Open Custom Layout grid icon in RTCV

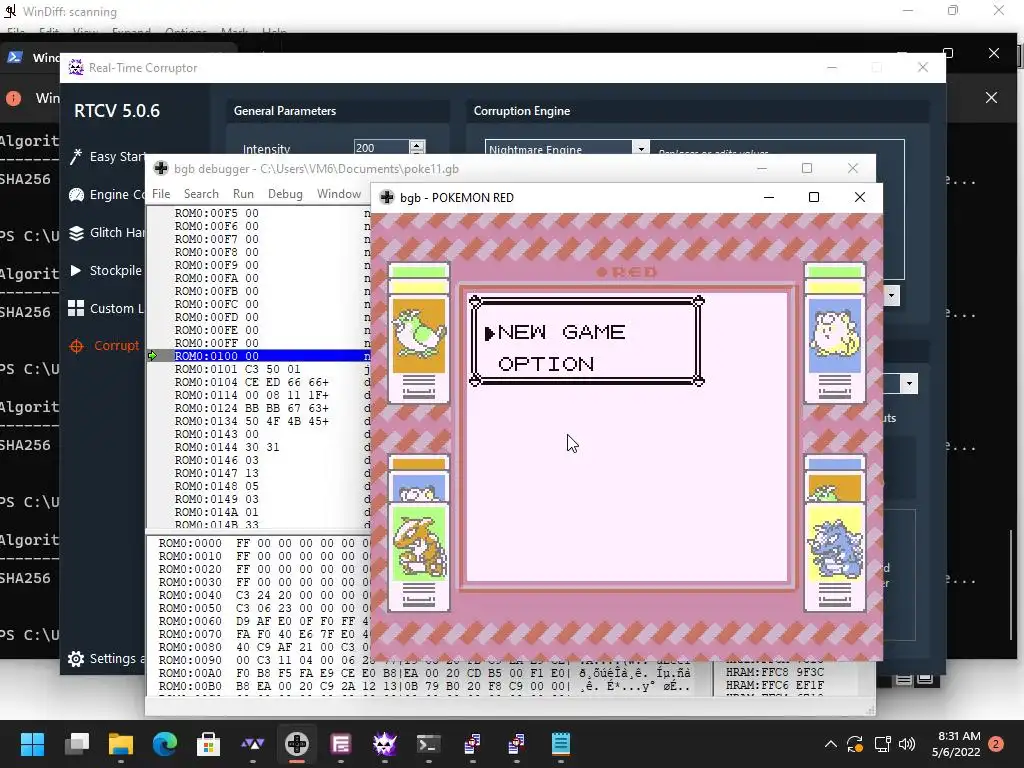coord(76,308)
